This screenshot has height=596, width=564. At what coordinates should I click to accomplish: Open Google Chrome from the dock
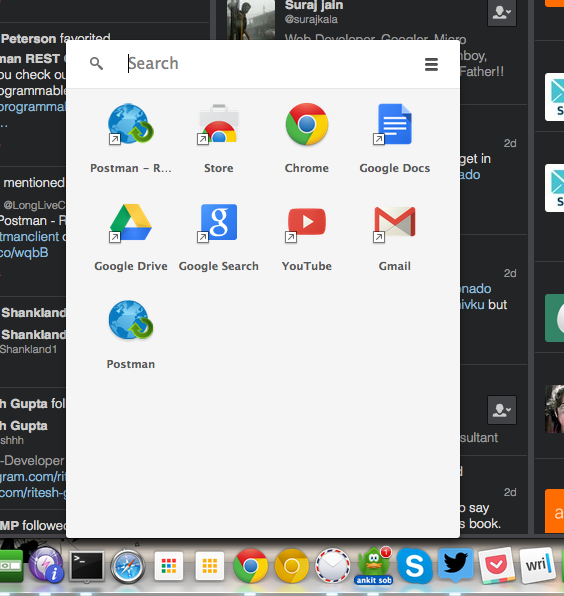[250, 566]
